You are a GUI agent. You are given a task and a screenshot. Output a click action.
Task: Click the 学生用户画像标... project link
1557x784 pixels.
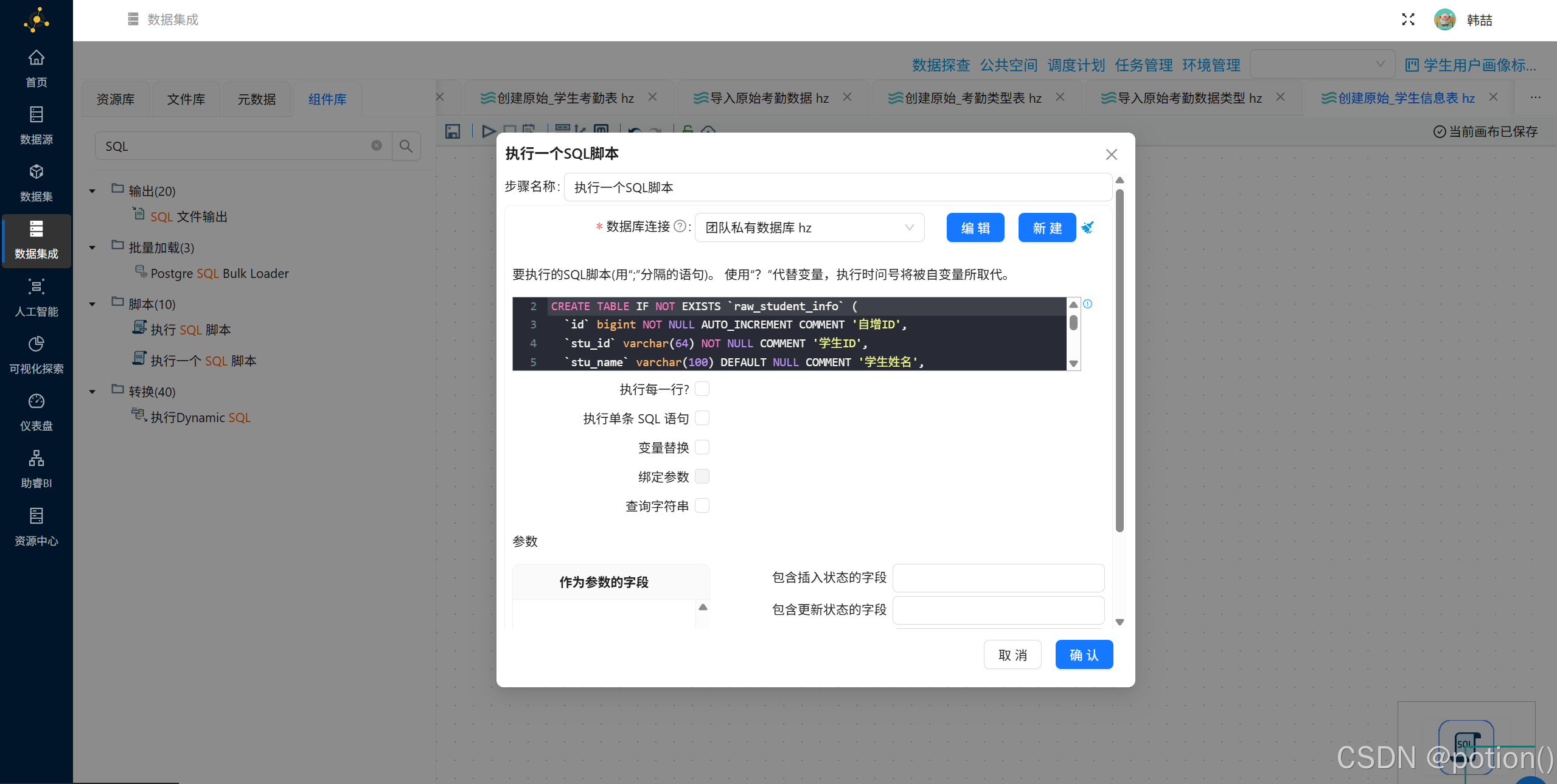coord(1471,65)
